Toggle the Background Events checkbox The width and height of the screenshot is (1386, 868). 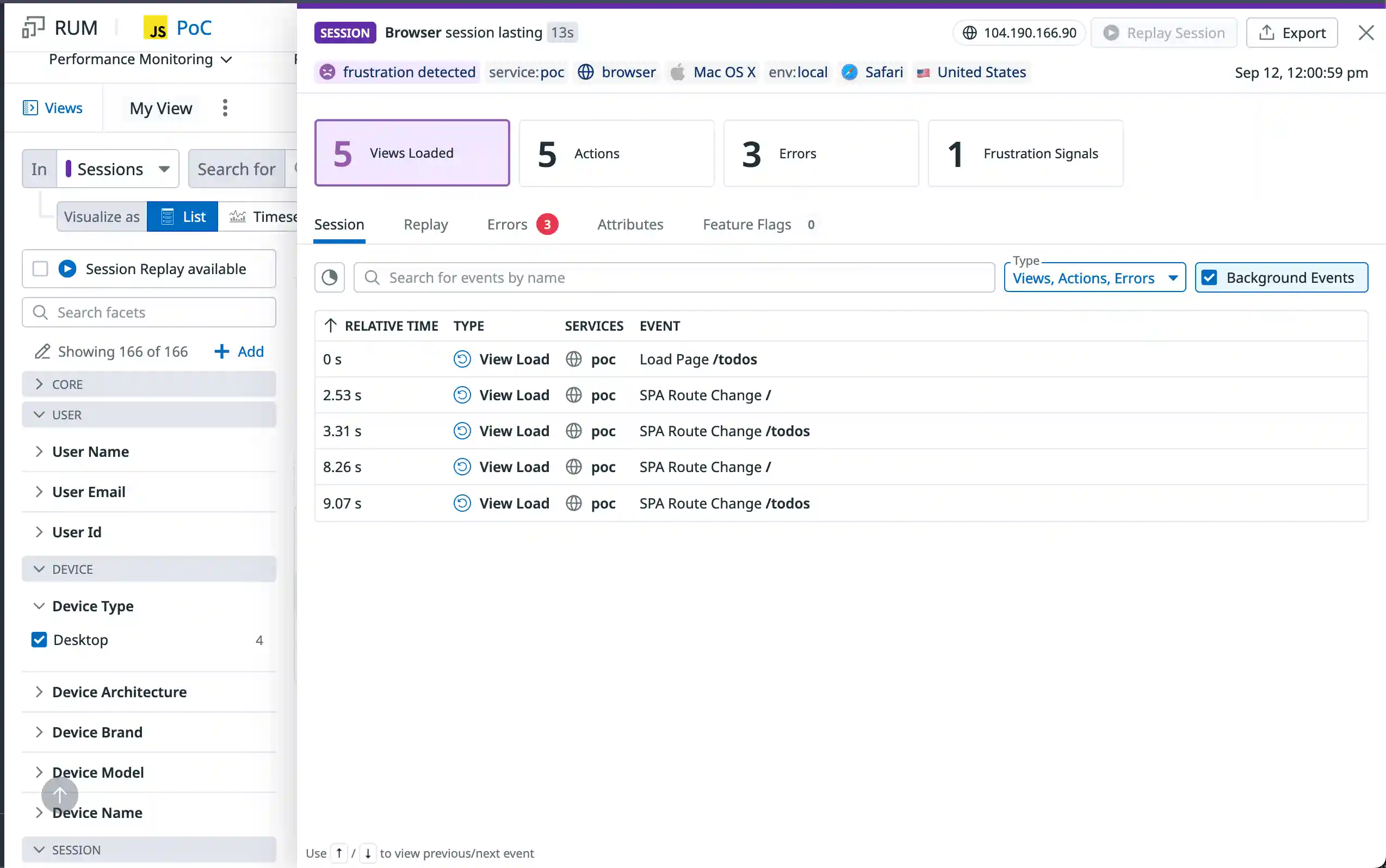(1209, 278)
